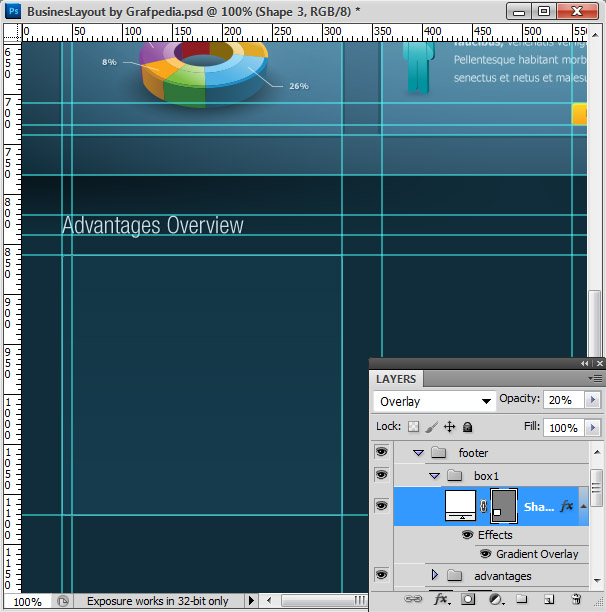
Task: Collapse the footer group
Action: [x=418, y=453]
